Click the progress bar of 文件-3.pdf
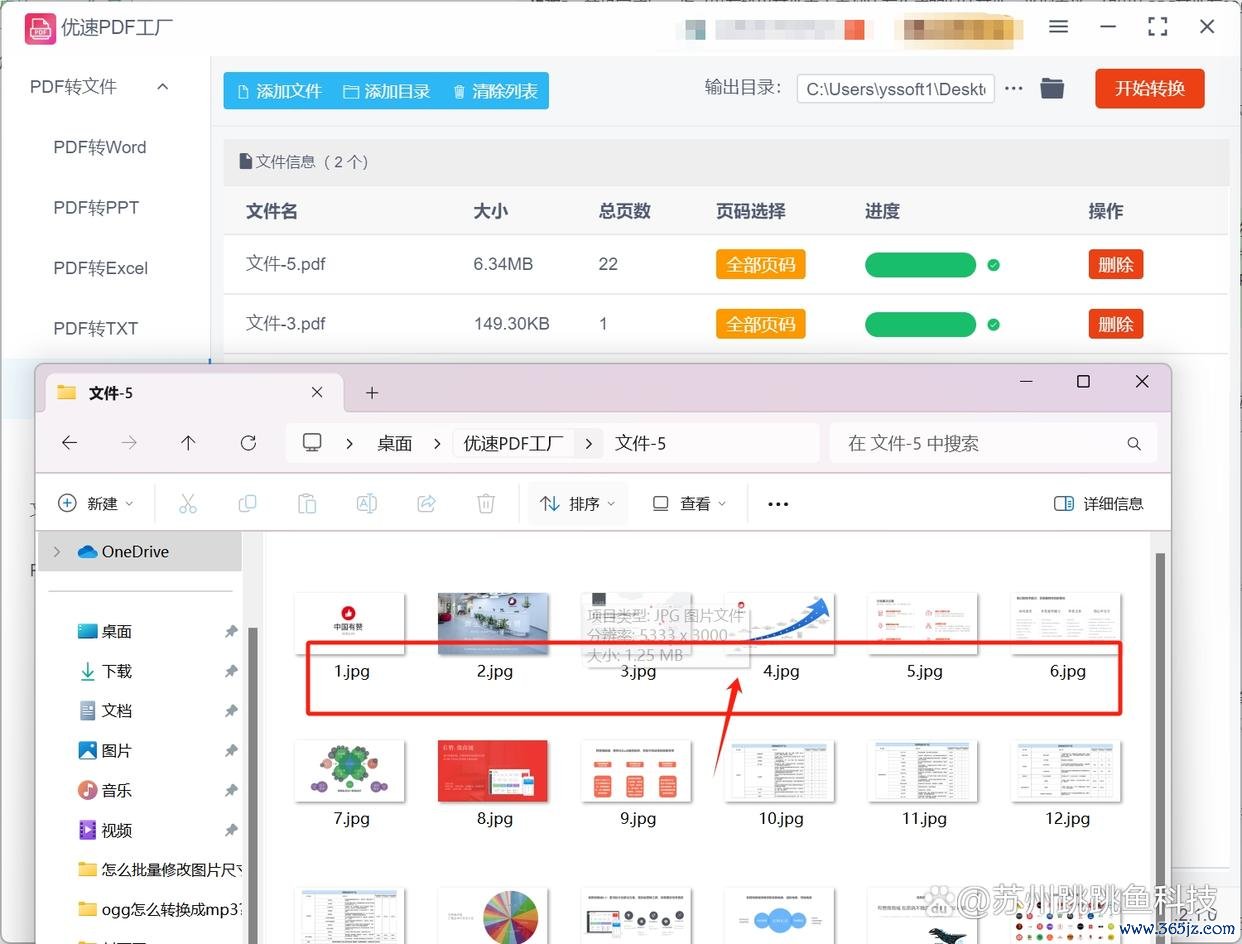 pos(920,324)
